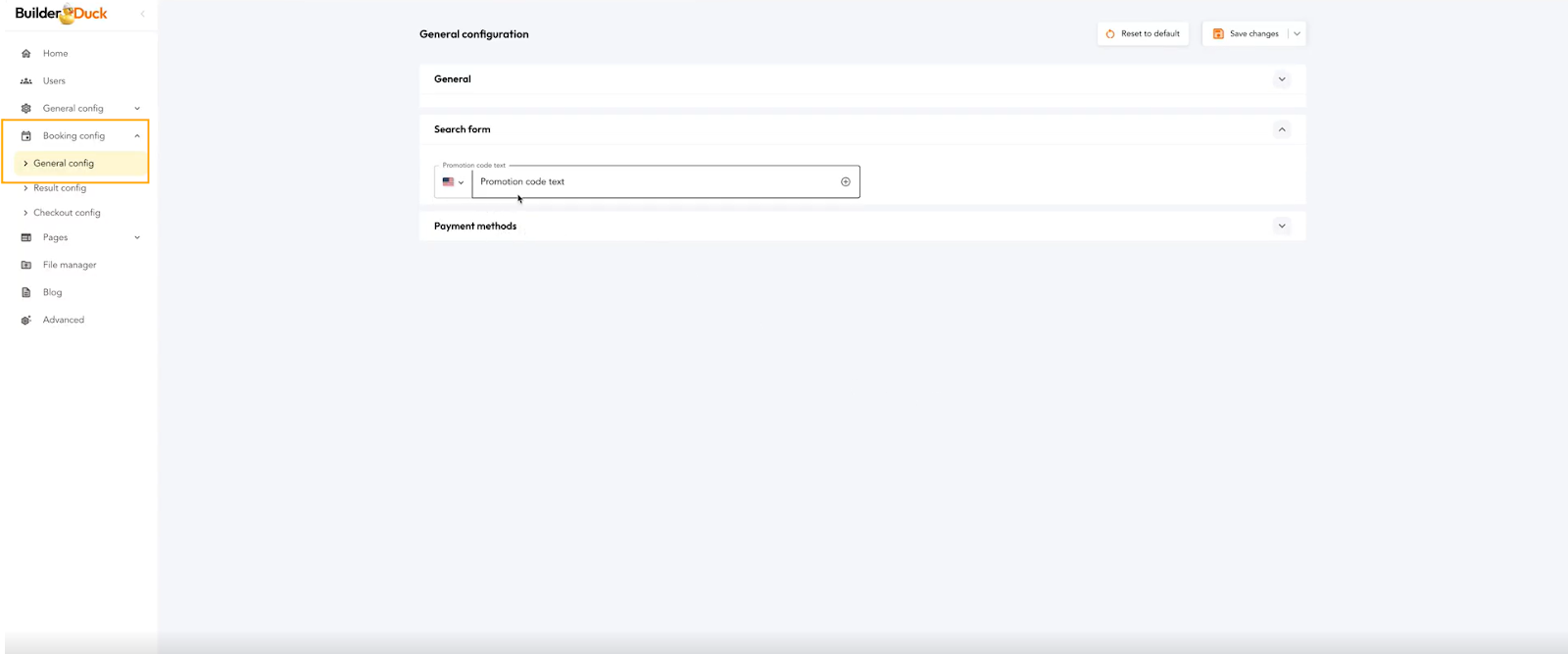Open Result config submenu item
The image size is (1568, 654).
pos(60,188)
